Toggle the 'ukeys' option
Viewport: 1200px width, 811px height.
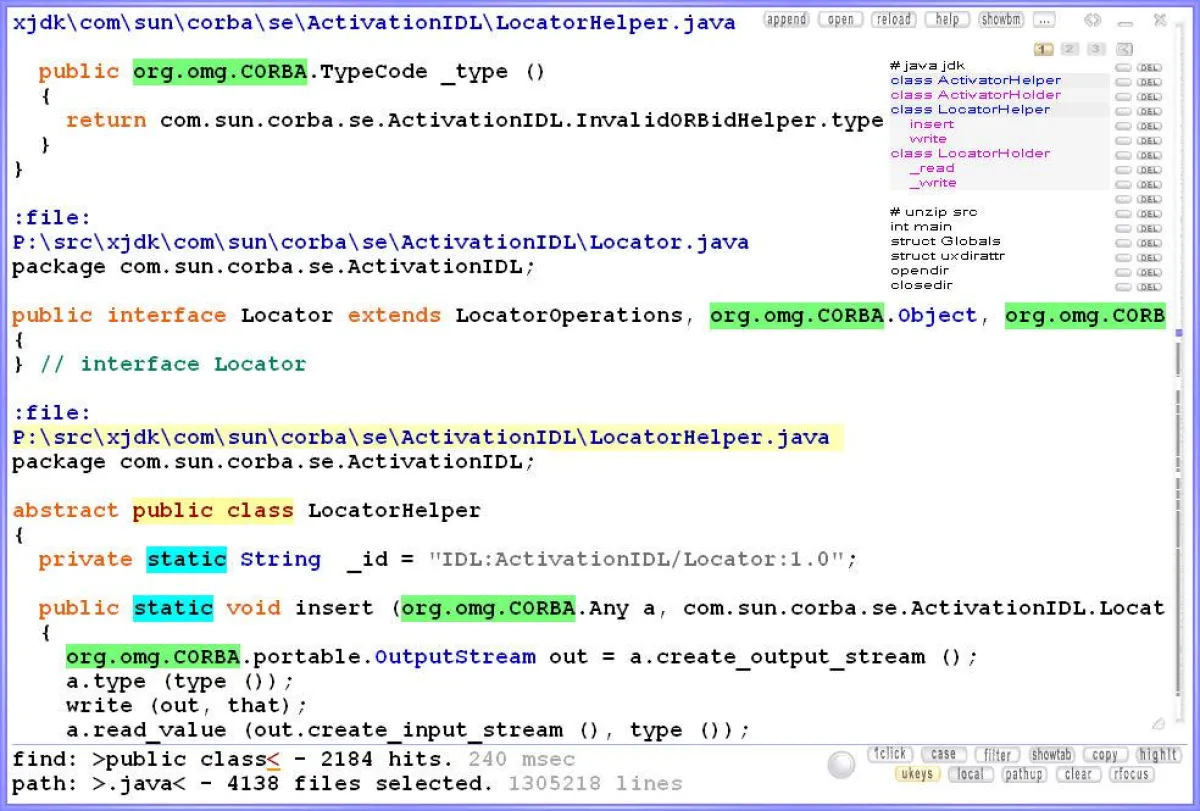coord(916,774)
